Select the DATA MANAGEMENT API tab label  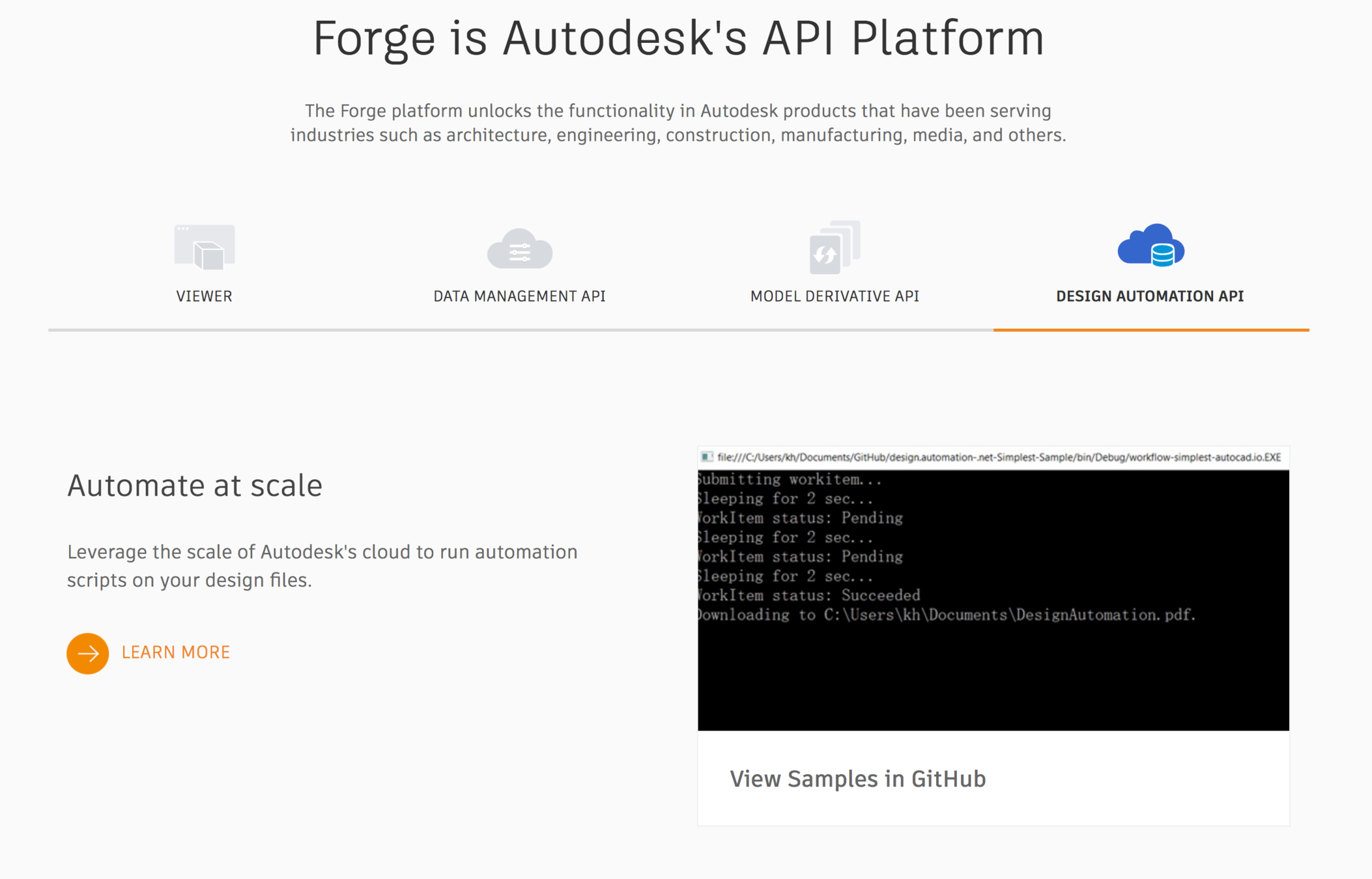[519, 296]
